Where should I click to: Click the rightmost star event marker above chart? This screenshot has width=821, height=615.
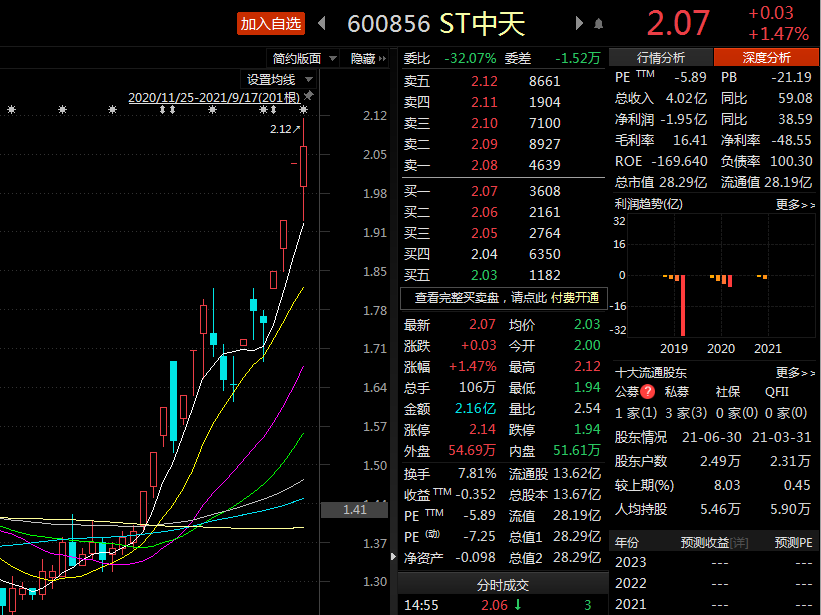[303, 109]
